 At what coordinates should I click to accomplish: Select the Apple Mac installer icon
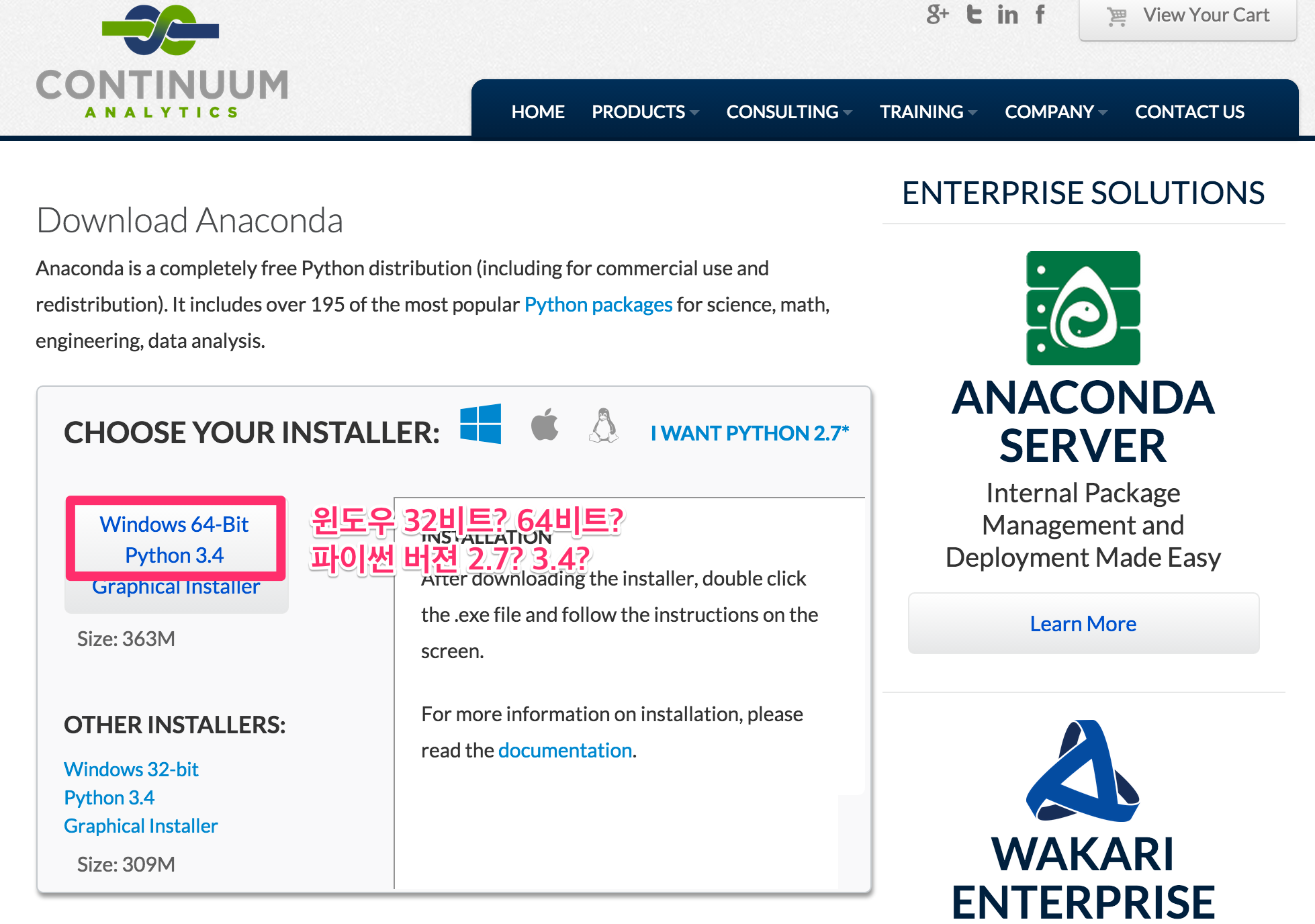(545, 424)
